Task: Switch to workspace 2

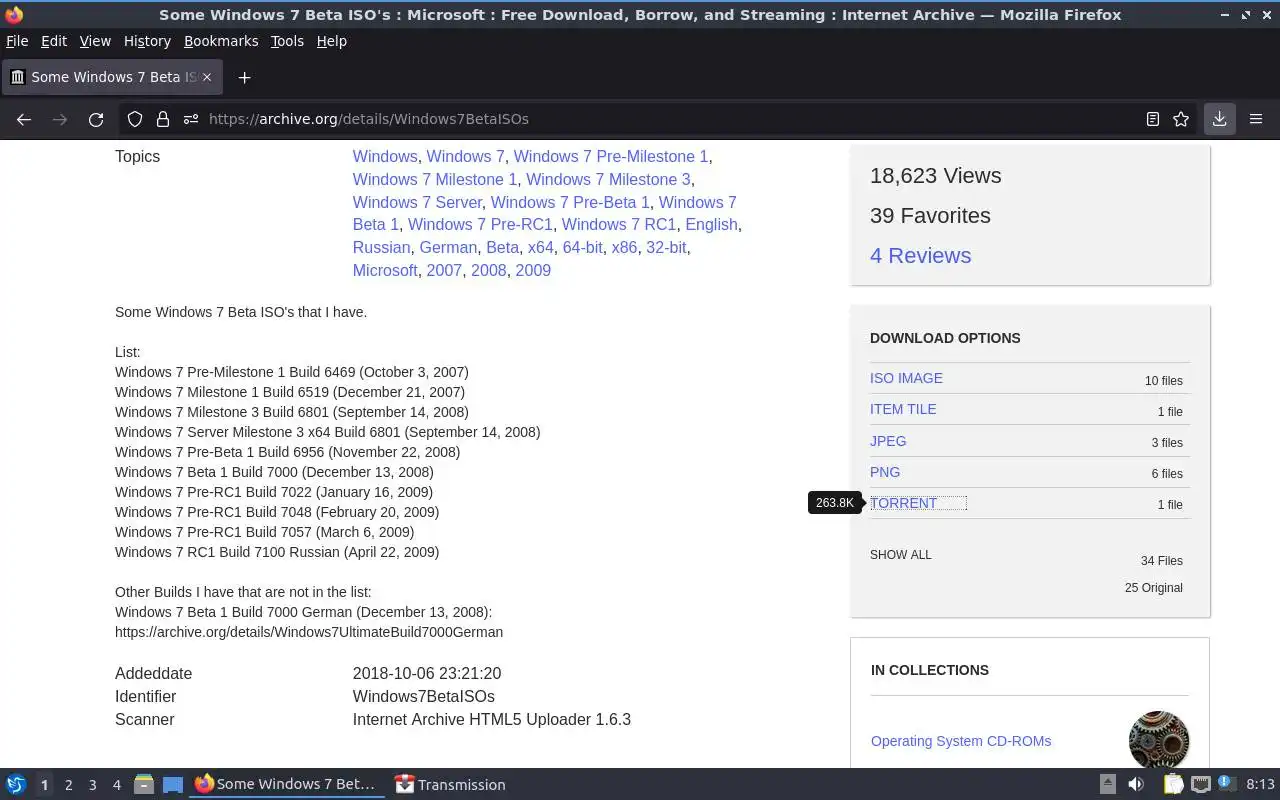Action: click(x=68, y=785)
